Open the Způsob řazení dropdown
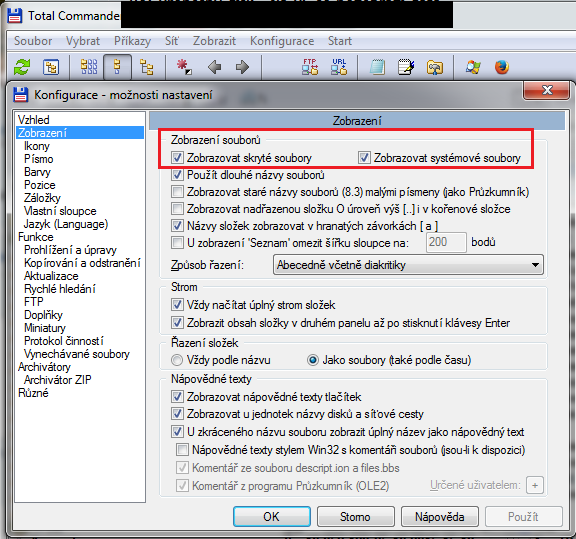576x539 pixels. click(x=408, y=265)
